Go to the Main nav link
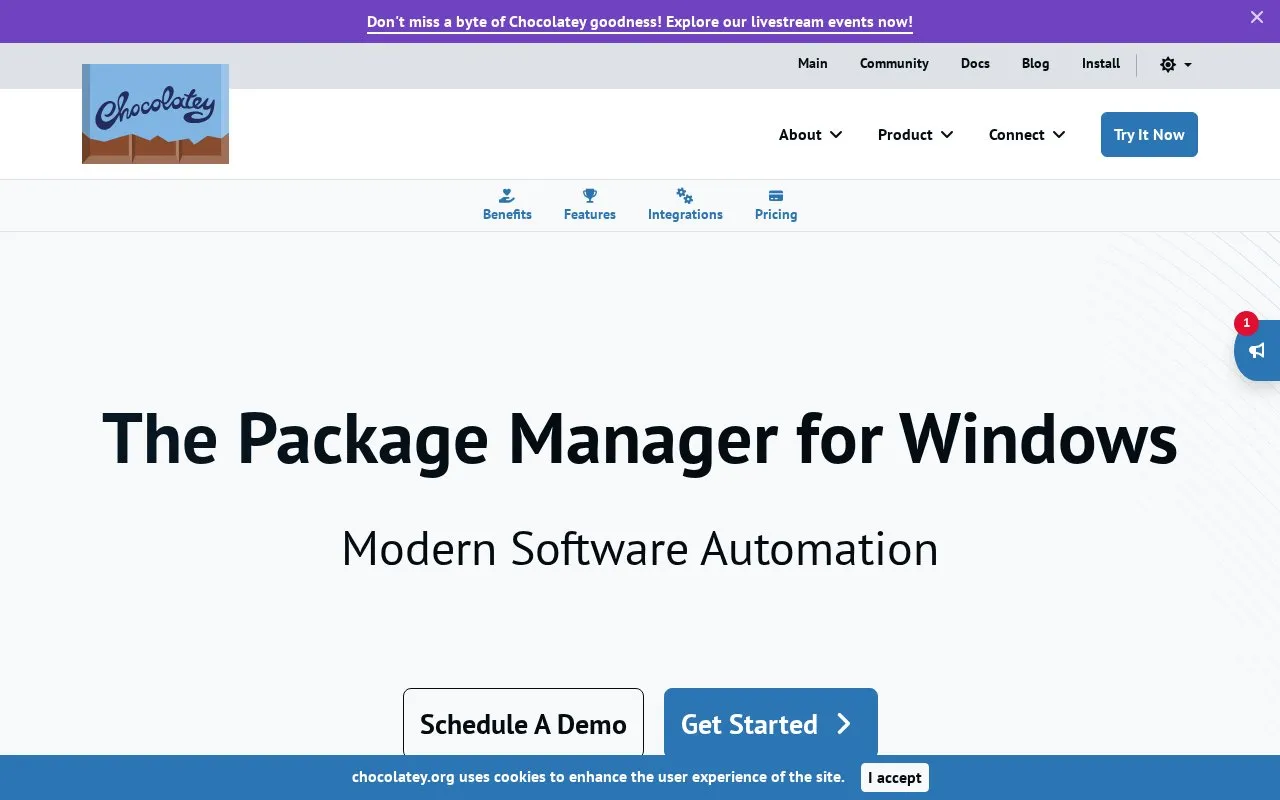The height and width of the screenshot is (800, 1280). pyautogui.click(x=813, y=63)
